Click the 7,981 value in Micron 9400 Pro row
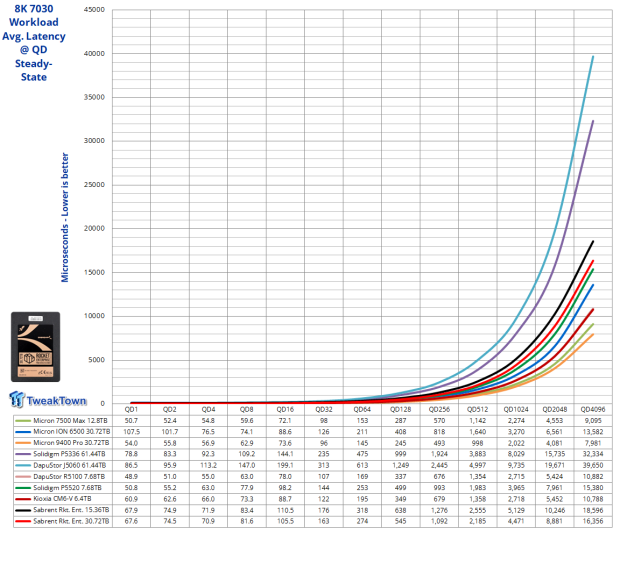Screen dimensions: 620x568 (593, 443)
